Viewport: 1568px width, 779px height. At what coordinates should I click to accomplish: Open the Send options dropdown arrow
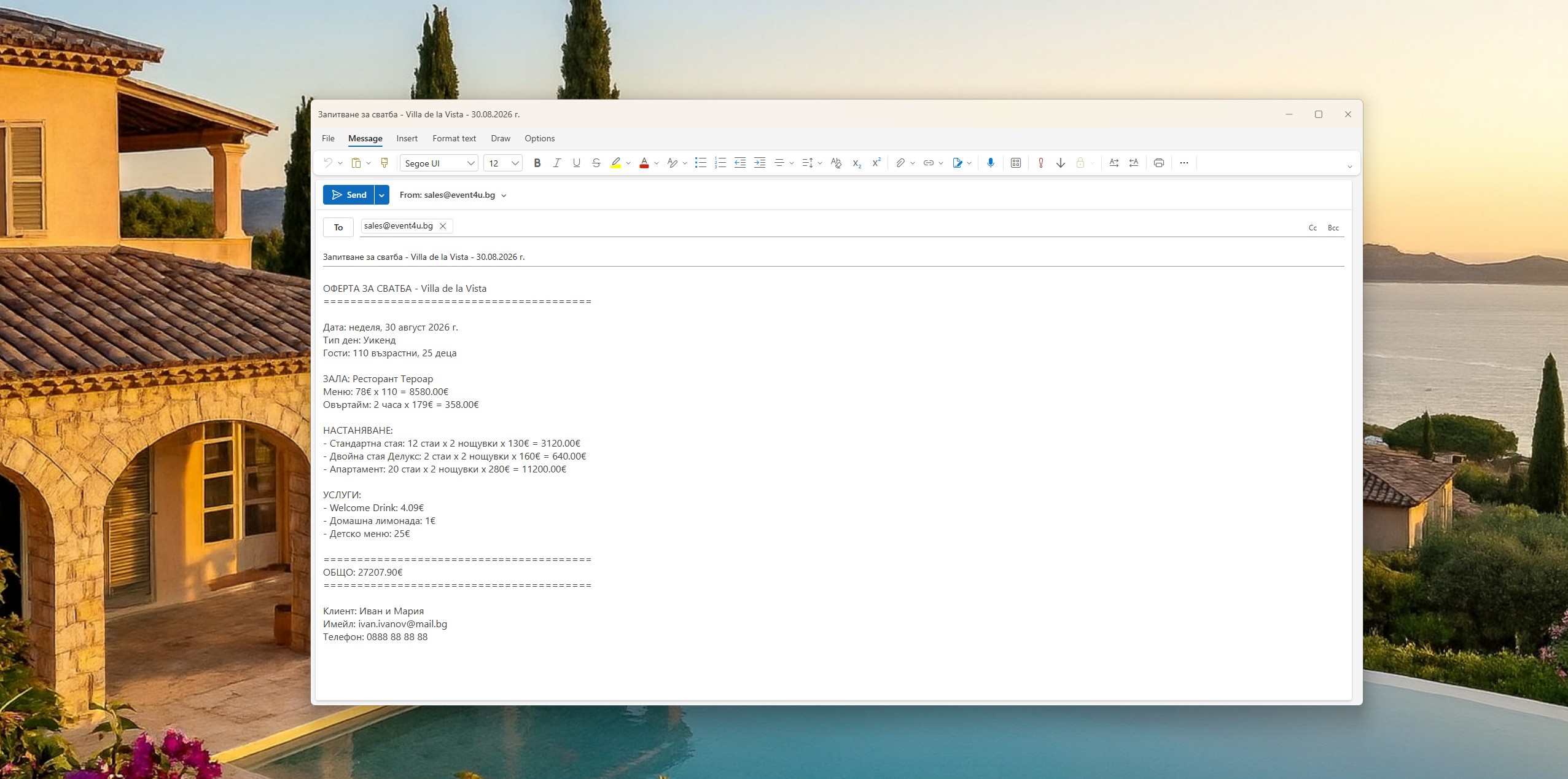381,195
